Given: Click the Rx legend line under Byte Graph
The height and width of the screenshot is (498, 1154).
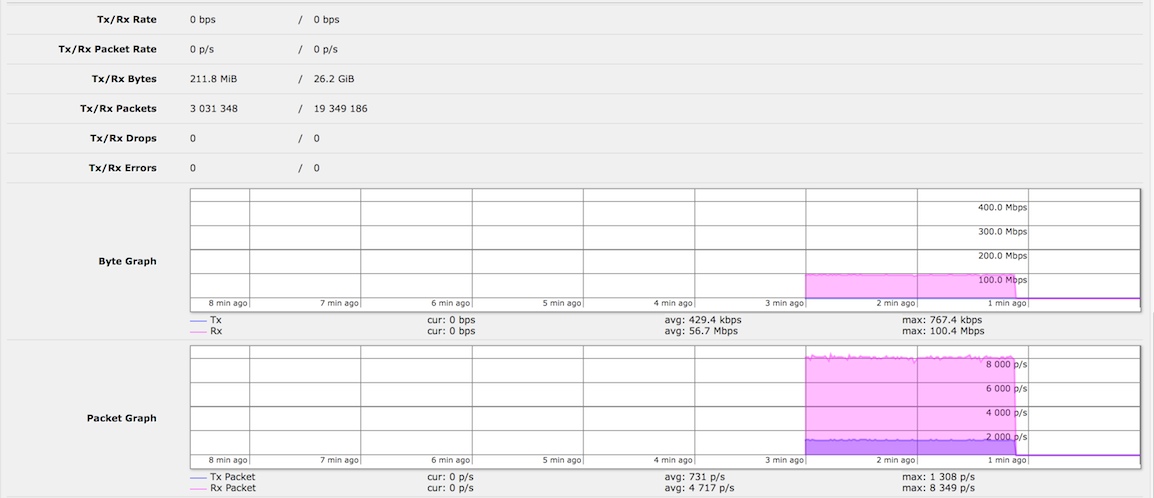Looking at the screenshot, I should tap(198, 330).
